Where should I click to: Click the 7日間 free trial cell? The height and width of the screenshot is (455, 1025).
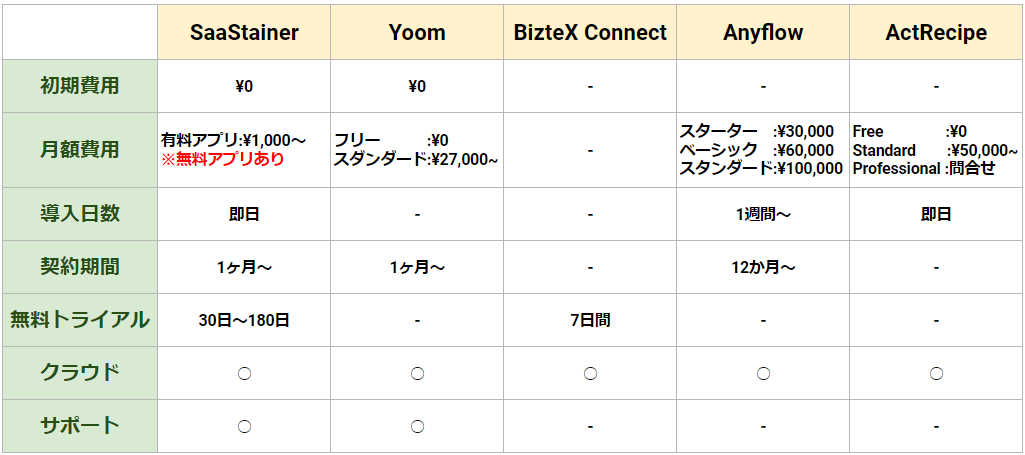(590, 320)
